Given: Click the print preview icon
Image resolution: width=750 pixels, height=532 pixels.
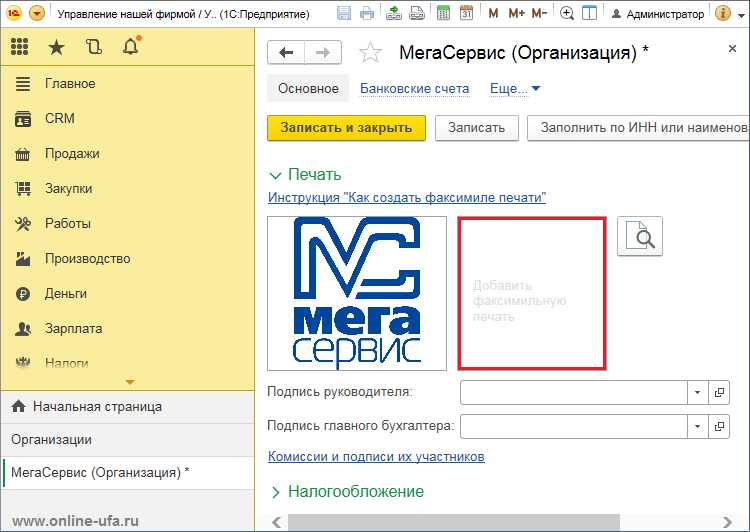Looking at the screenshot, I should (x=417, y=13).
